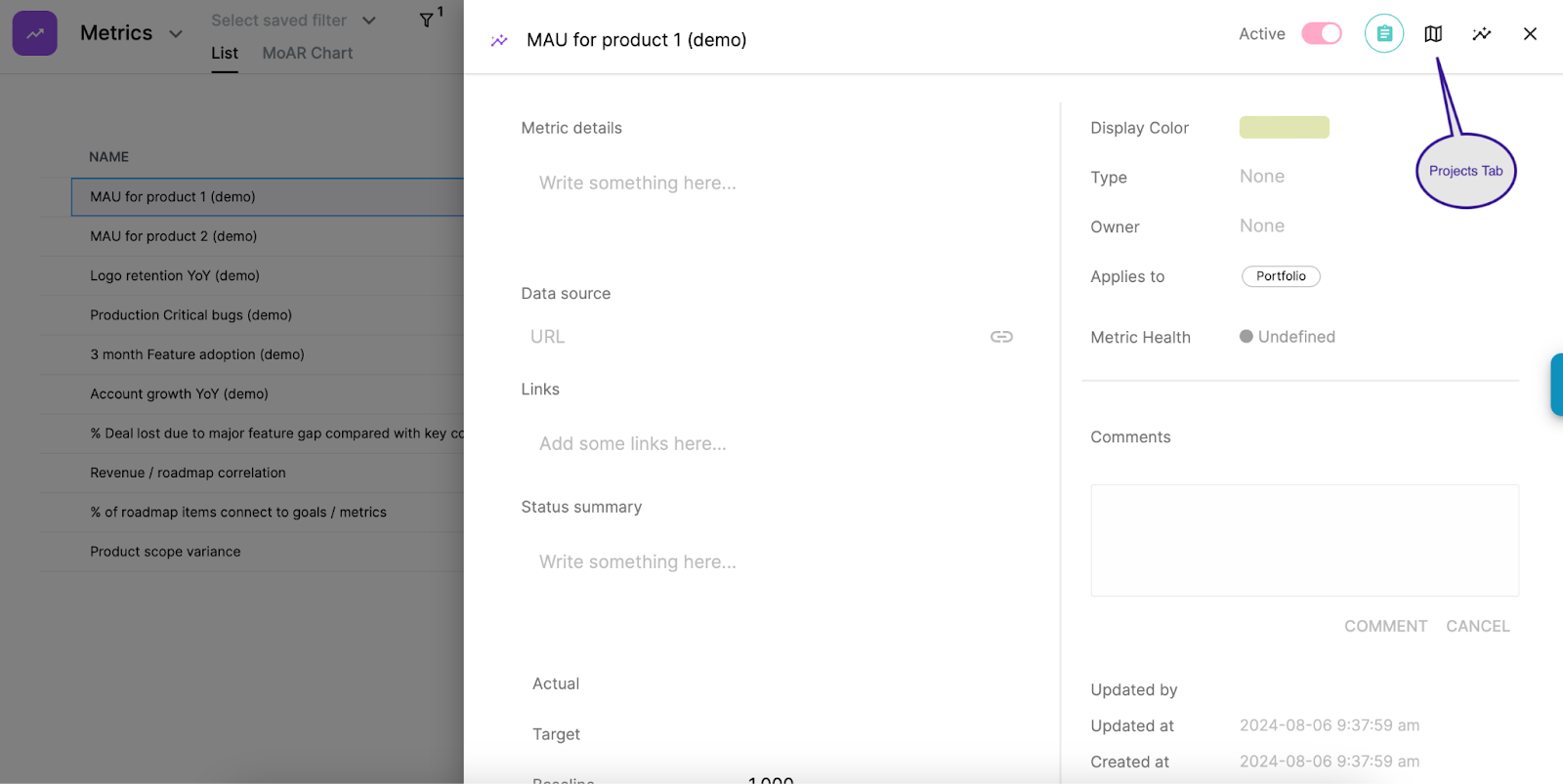This screenshot has height=784, width=1563.
Task: Open the Type dropdown showing None
Action: point(1262,177)
